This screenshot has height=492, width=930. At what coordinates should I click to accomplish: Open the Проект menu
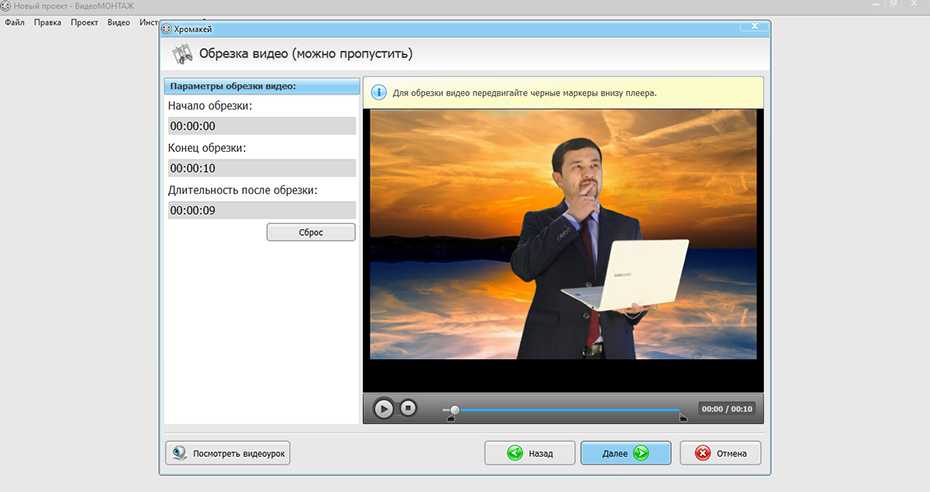pos(84,22)
